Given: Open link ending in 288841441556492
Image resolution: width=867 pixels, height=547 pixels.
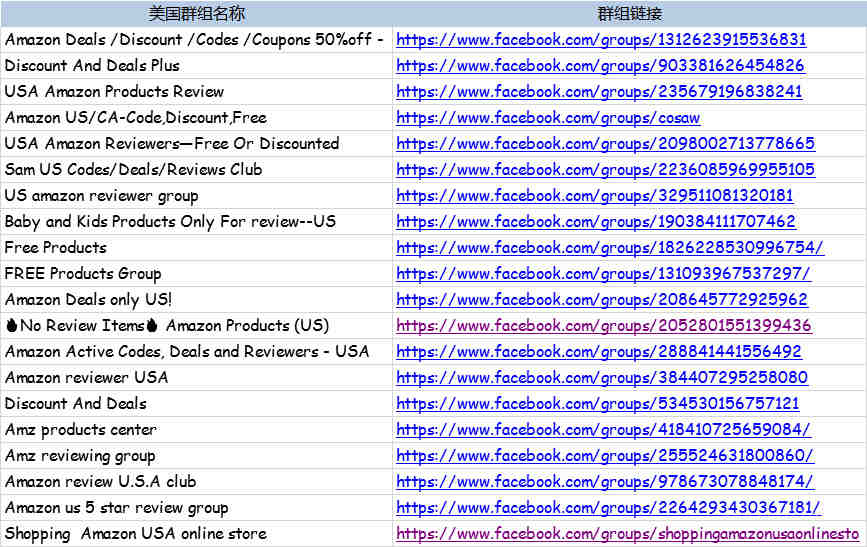Looking at the screenshot, I should (x=599, y=352).
